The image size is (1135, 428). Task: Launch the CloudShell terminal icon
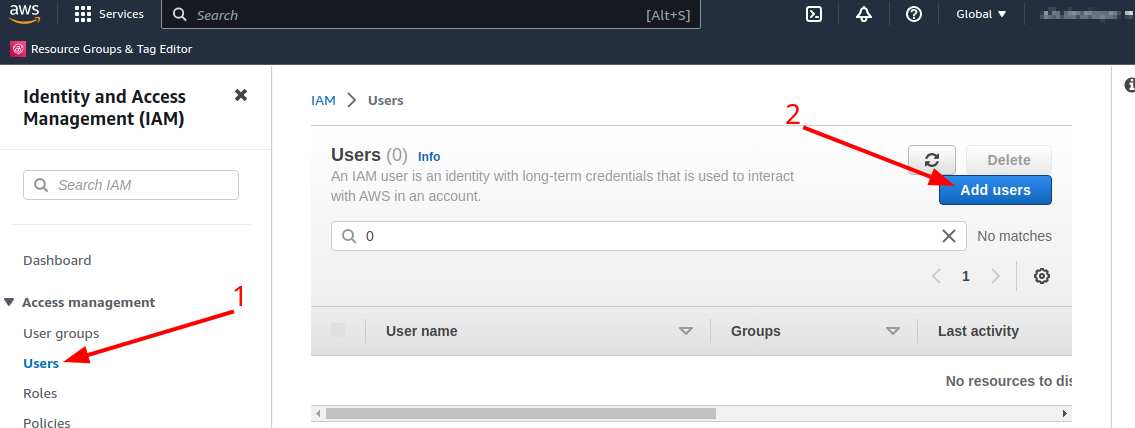click(814, 14)
